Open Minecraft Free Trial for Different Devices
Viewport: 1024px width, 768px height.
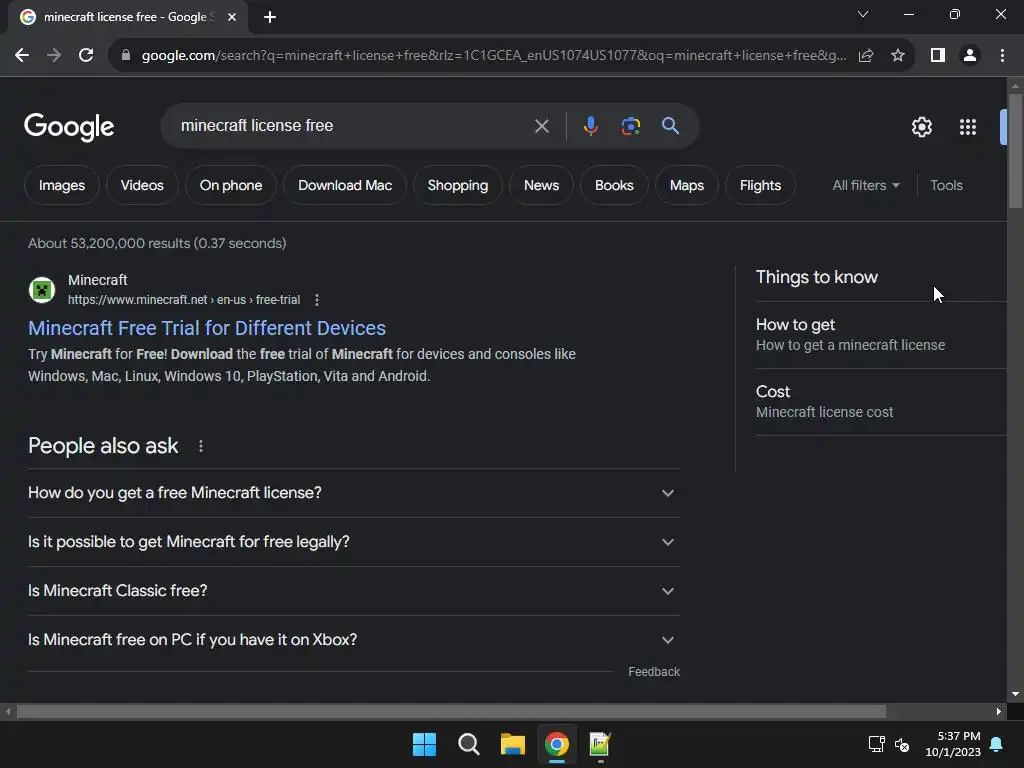[x=207, y=328]
